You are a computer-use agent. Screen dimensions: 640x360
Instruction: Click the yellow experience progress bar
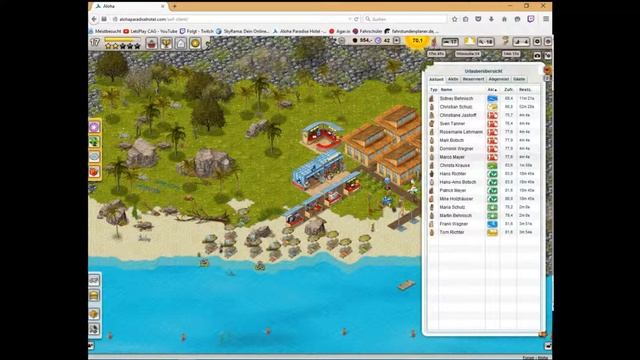(122, 40)
